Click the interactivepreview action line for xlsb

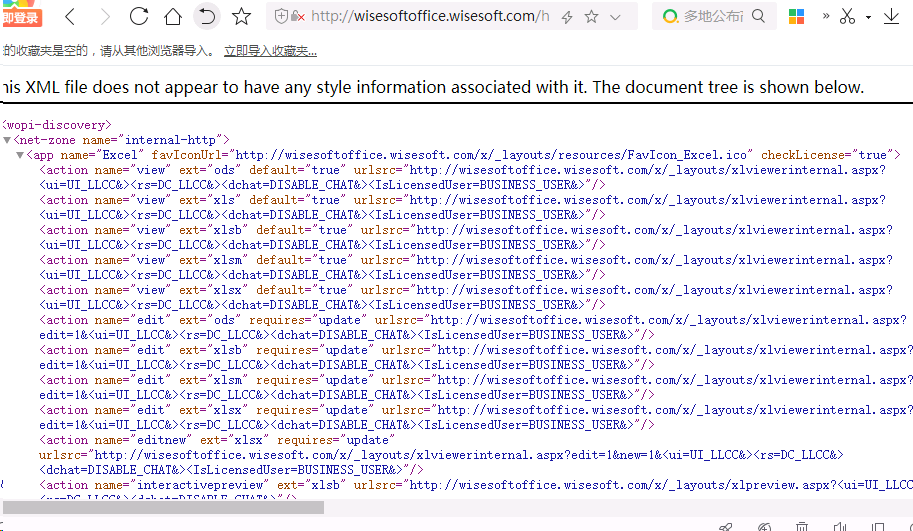[x=476, y=485]
